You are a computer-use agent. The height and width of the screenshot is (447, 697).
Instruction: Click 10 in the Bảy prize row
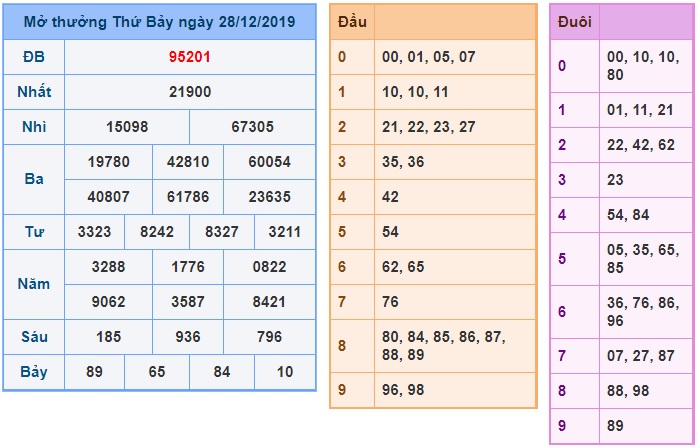click(x=284, y=372)
